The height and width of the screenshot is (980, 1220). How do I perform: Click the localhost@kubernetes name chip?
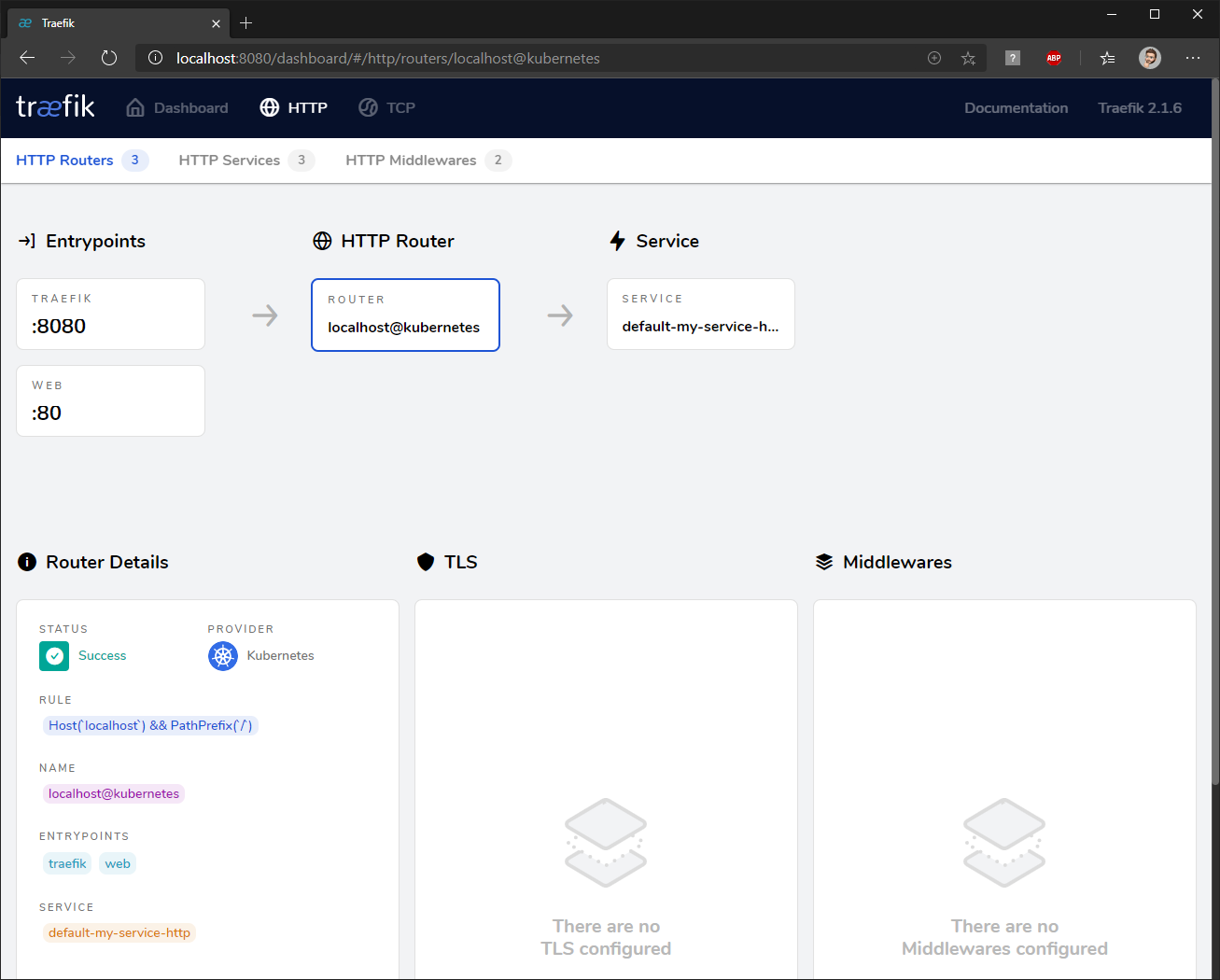(x=114, y=793)
